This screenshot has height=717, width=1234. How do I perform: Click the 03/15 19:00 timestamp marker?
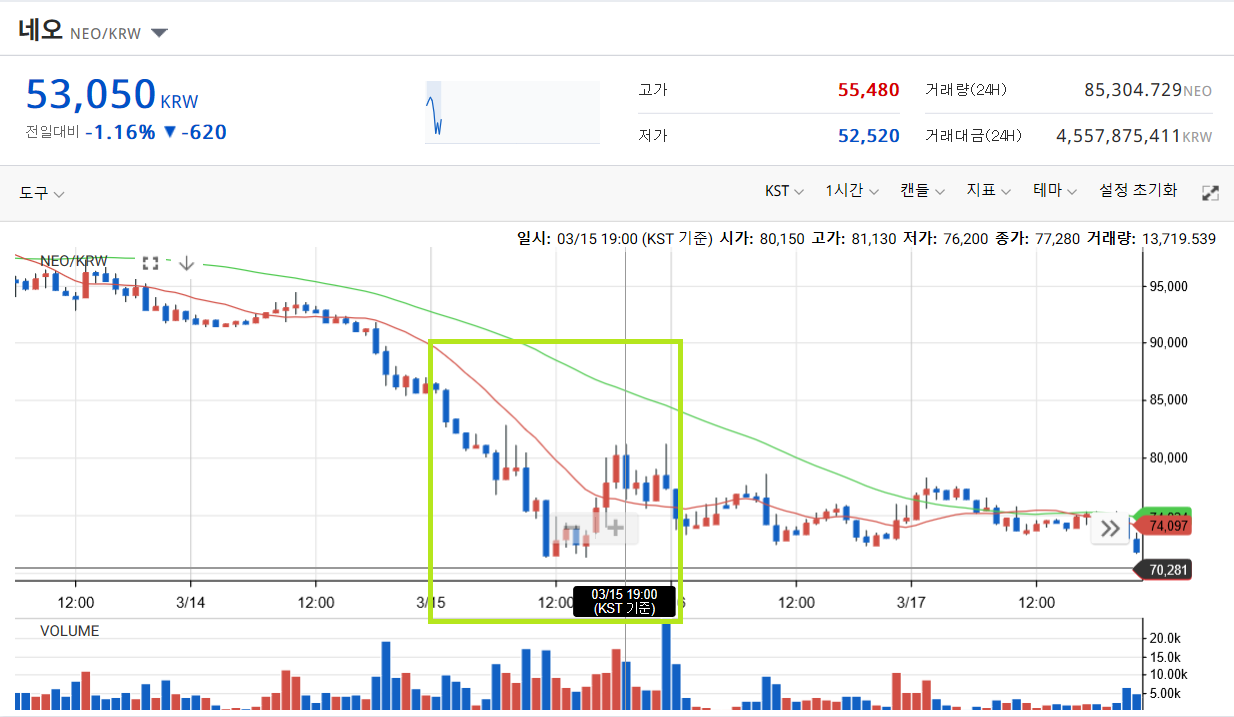[x=625, y=600]
